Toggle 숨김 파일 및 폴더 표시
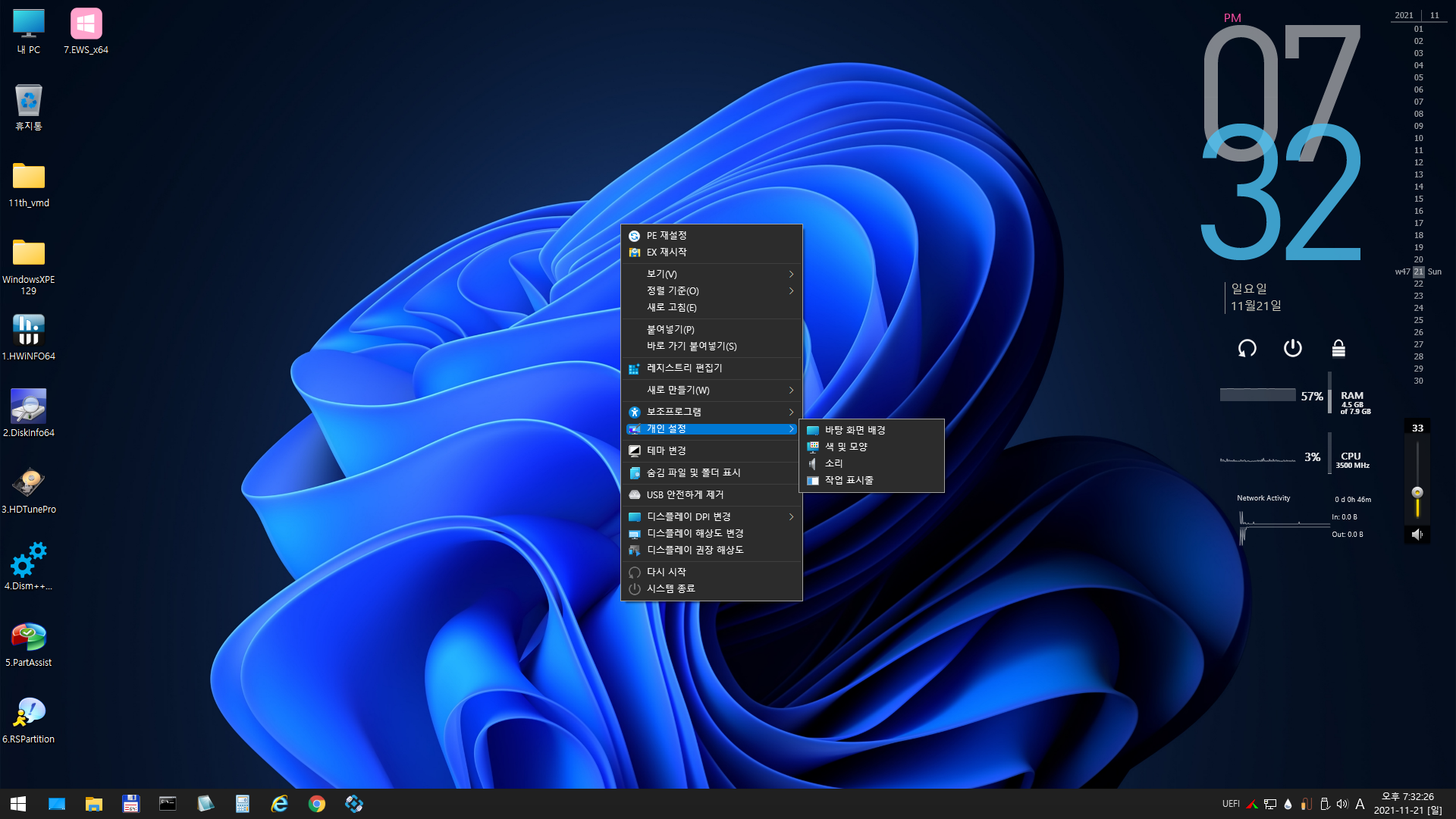Image resolution: width=1456 pixels, height=819 pixels. click(711, 472)
